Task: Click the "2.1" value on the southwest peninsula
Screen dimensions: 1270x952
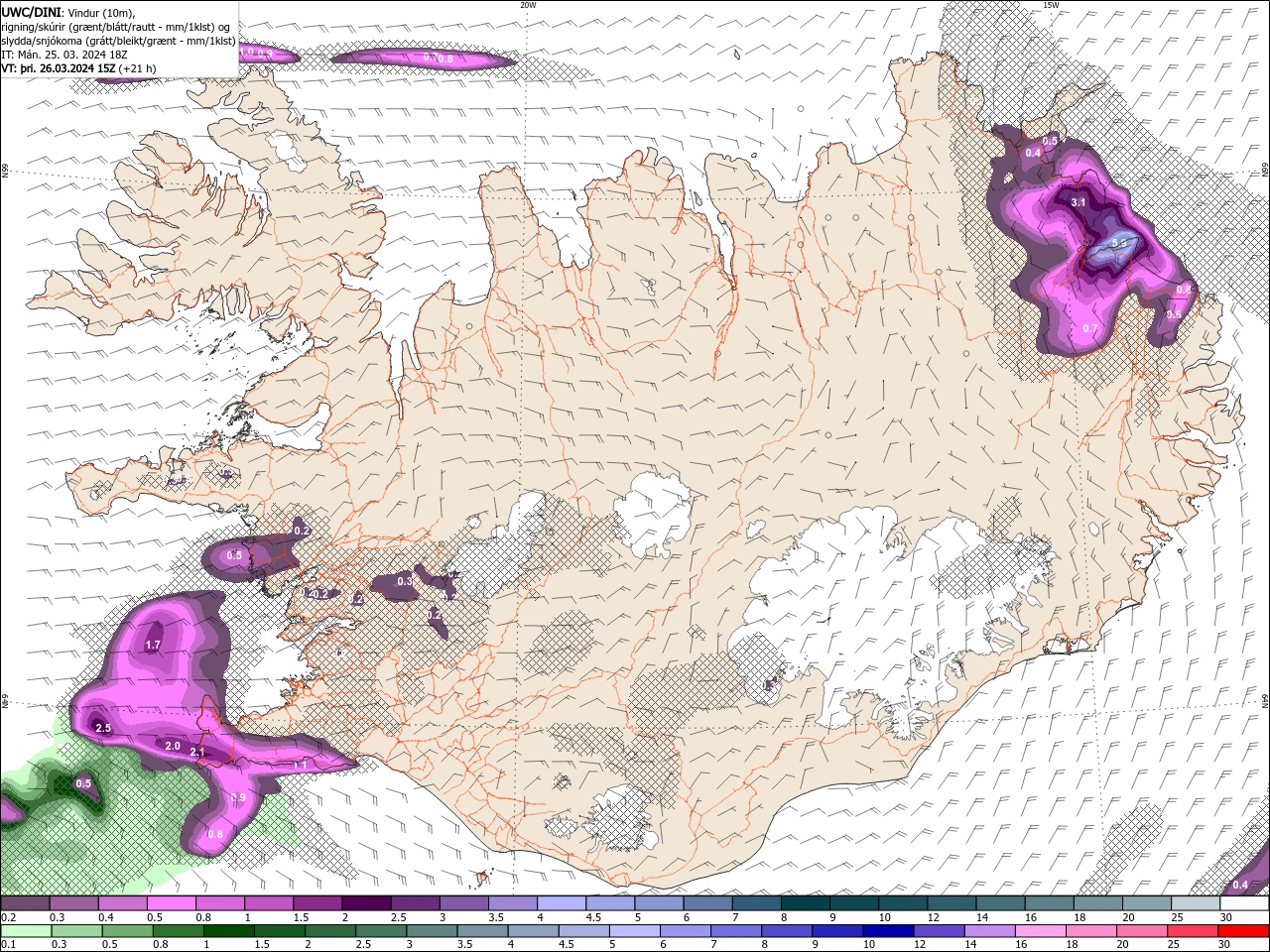Action: point(196,754)
